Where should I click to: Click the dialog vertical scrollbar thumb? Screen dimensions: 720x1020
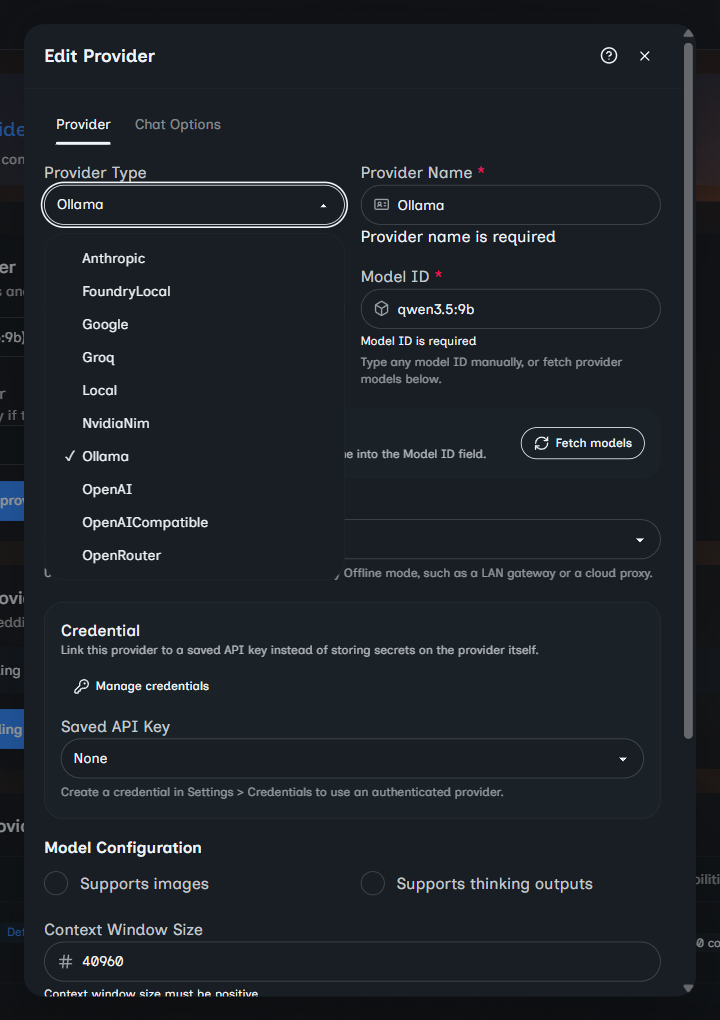[x=688, y=390]
